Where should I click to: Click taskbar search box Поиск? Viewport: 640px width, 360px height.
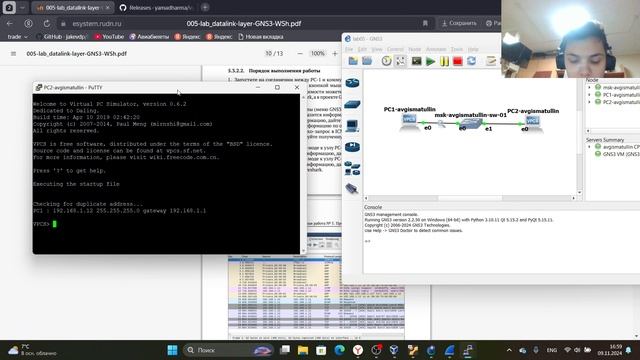pos(227,350)
